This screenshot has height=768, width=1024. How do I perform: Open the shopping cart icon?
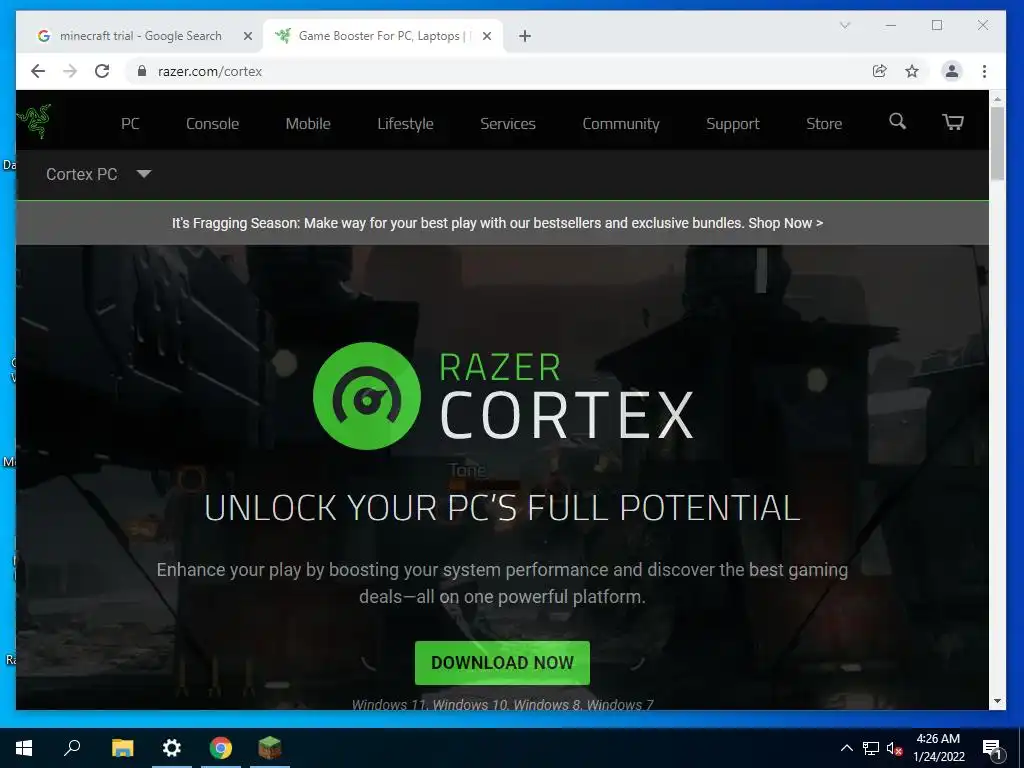(953, 121)
